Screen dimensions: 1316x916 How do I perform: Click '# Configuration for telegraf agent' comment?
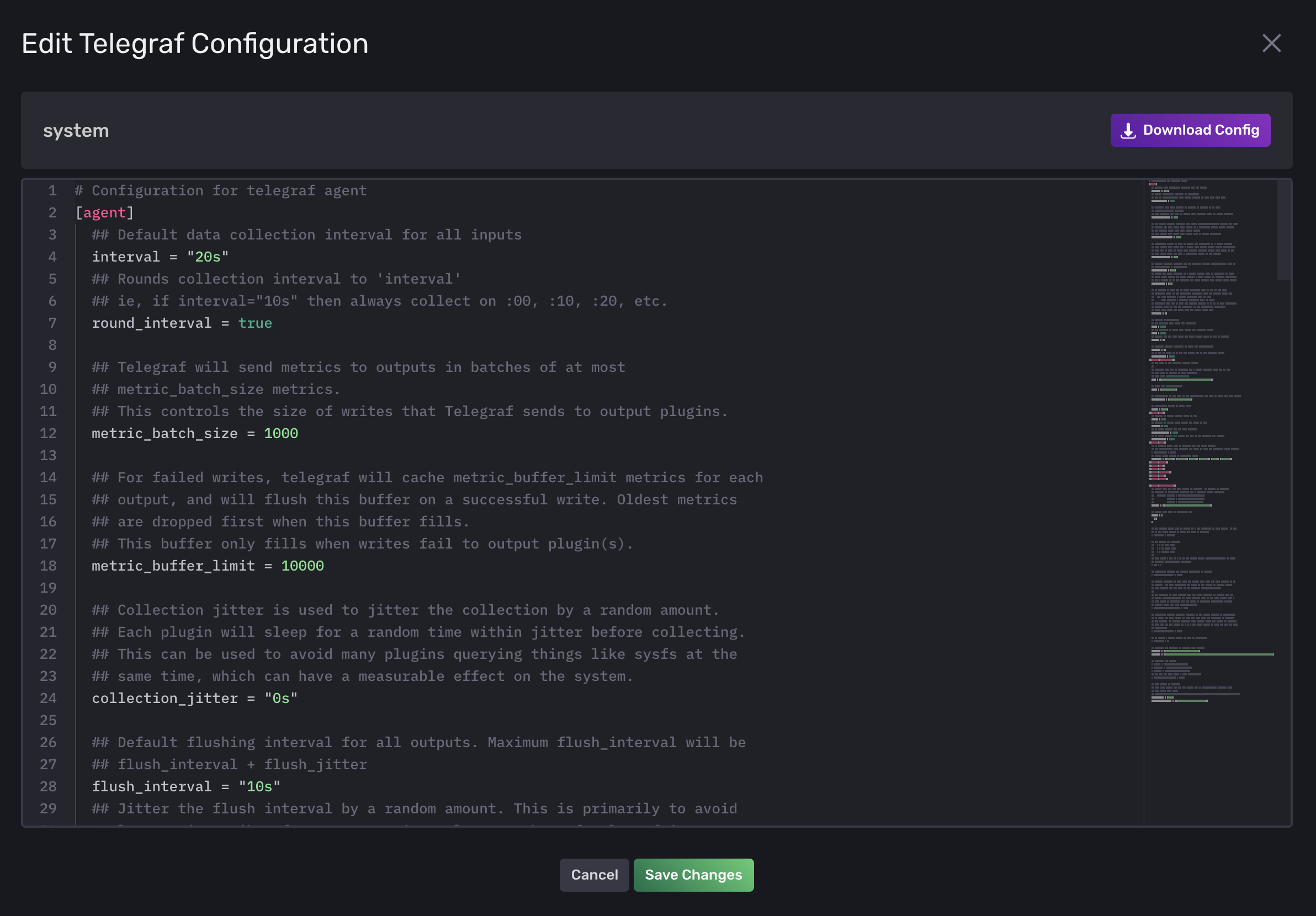[221, 190]
